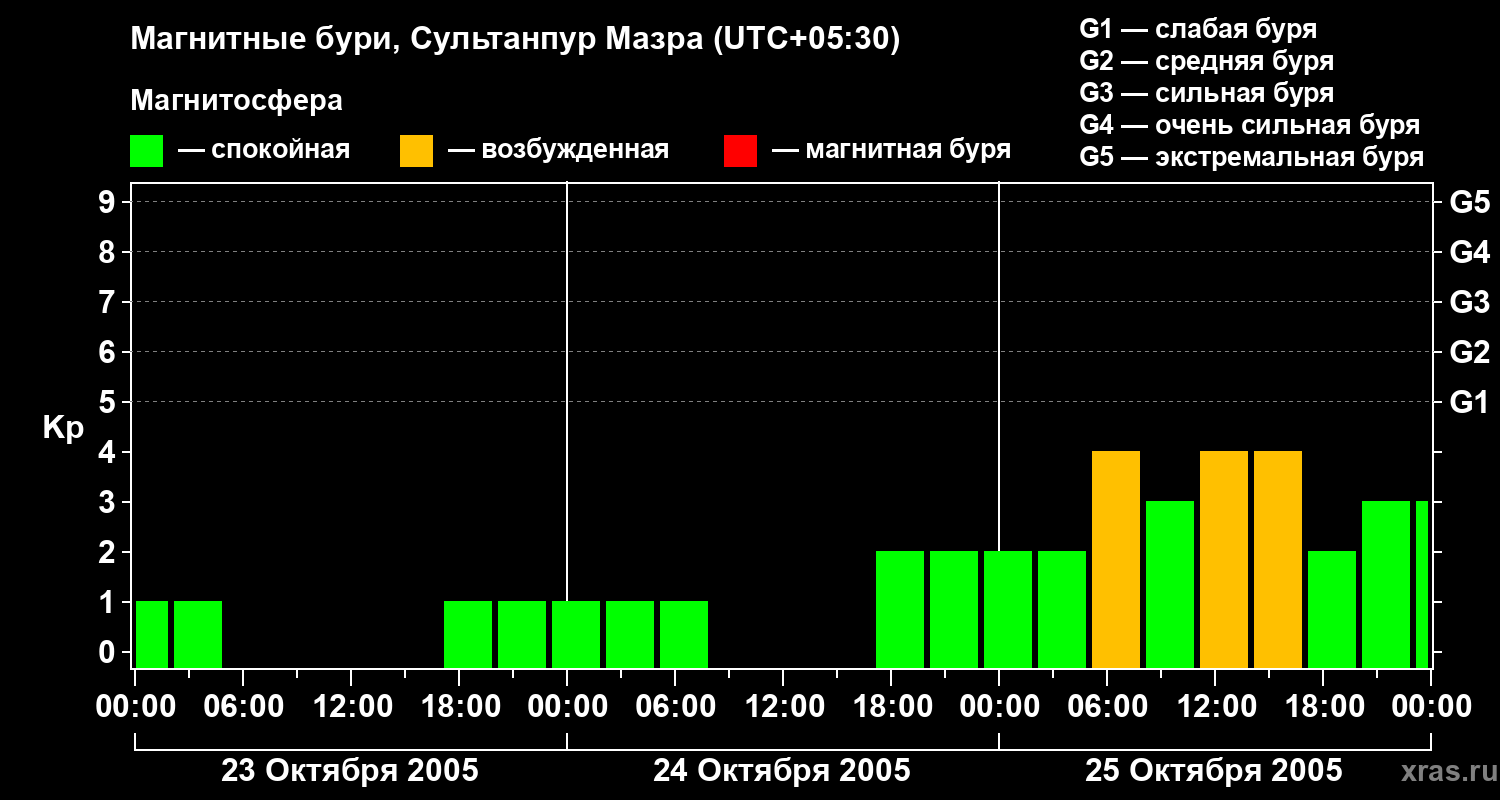Click the G5 label on right axis

(1469, 202)
